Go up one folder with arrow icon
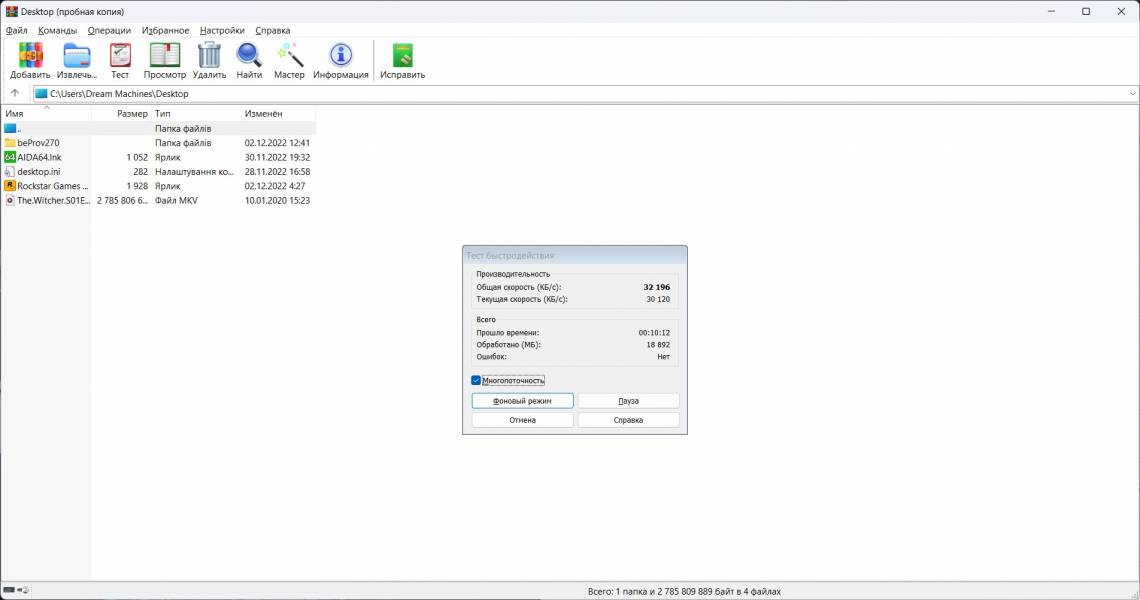This screenshot has height=600, width=1140. click(x=15, y=93)
